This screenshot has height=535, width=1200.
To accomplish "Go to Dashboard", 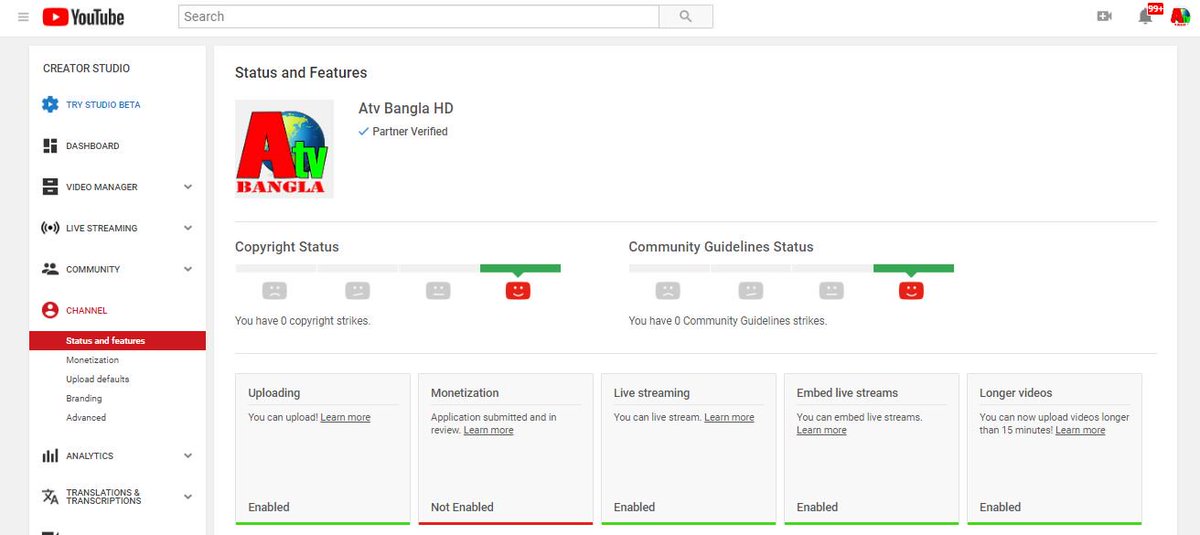I will pyautogui.click(x=92, y=146).
